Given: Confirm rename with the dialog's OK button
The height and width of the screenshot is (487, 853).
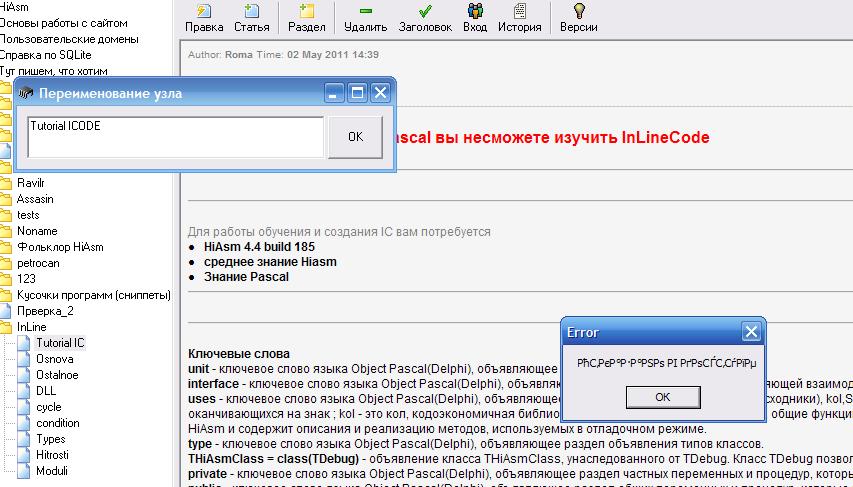Looking at the screenshot, I should click(355, 137).
